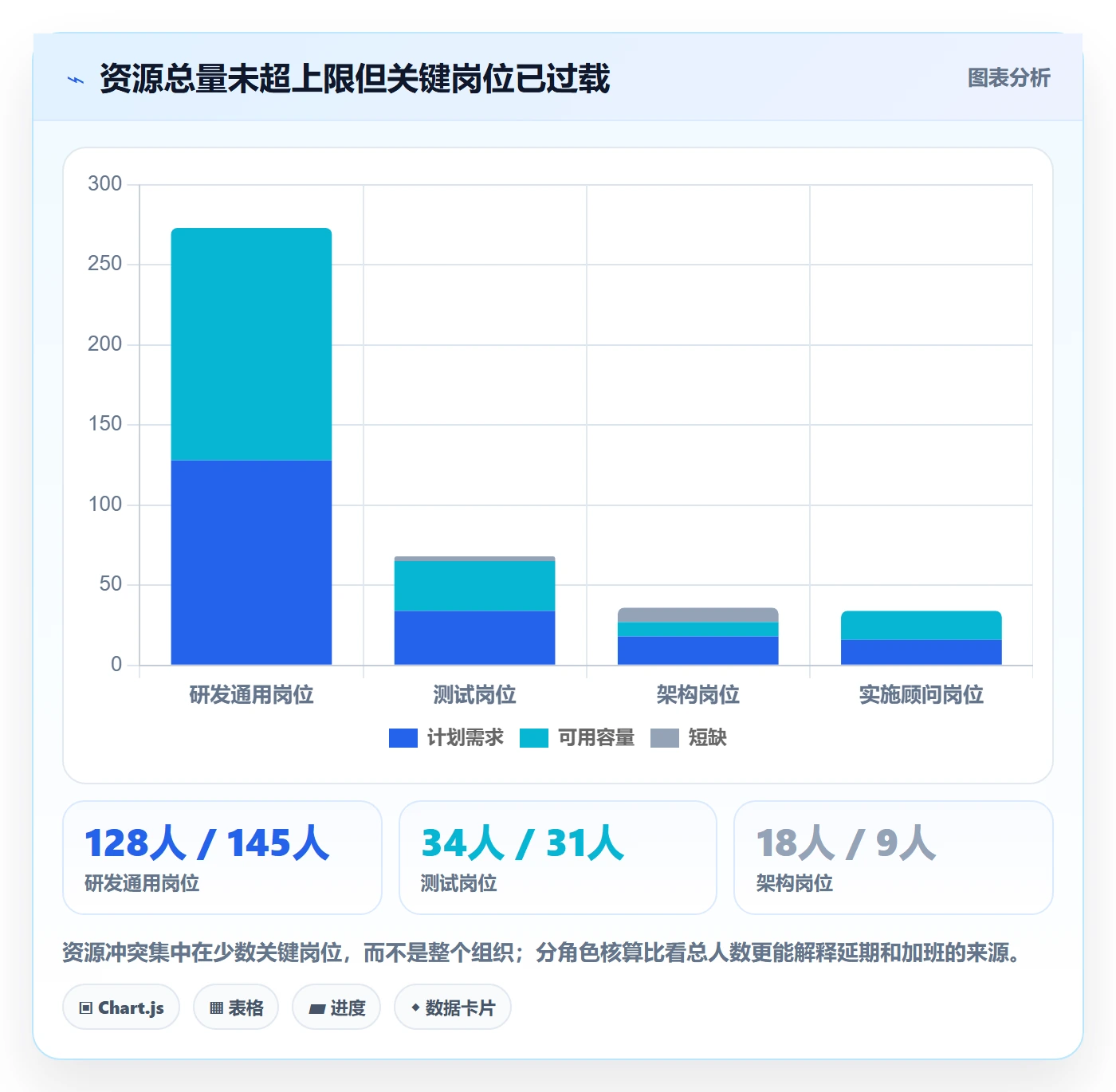This screenshot has height=1092, width=1116.
Task: Click the 计划需求 legend text
Action: pos(465,737)
